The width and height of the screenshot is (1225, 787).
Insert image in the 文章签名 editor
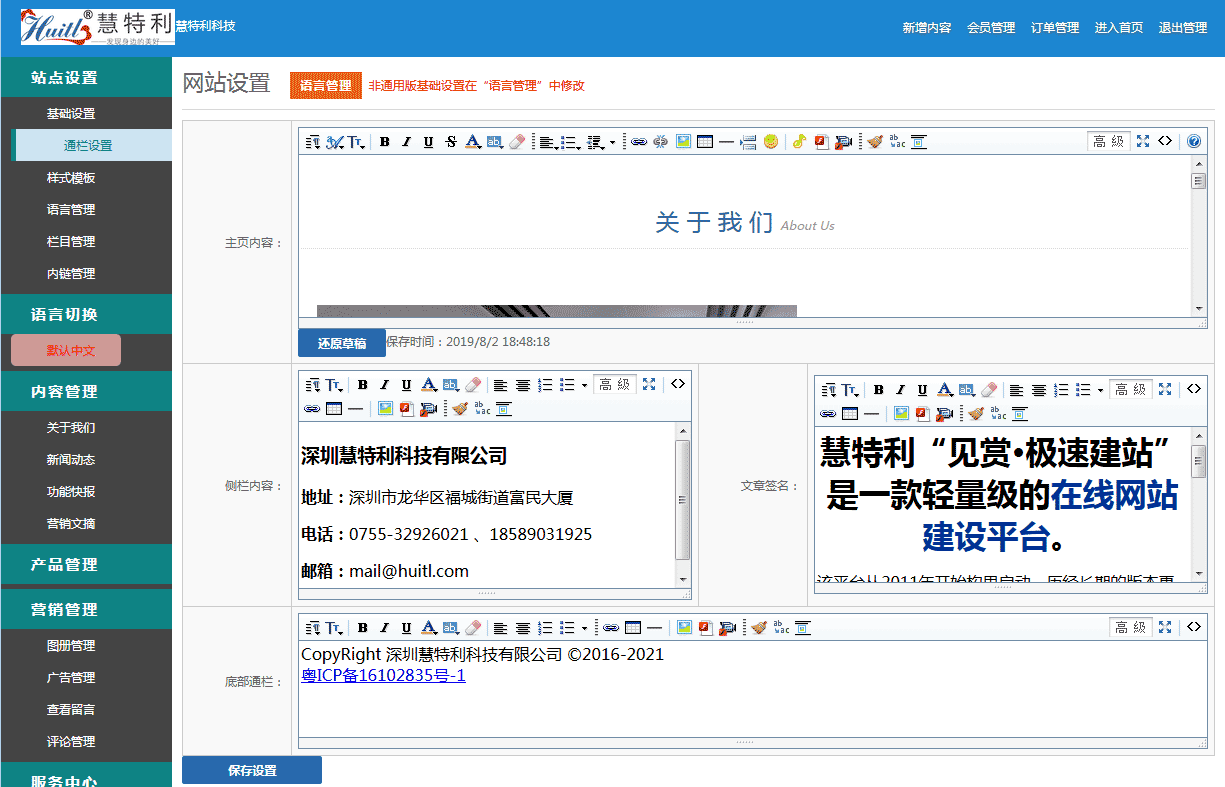point(901,414)
